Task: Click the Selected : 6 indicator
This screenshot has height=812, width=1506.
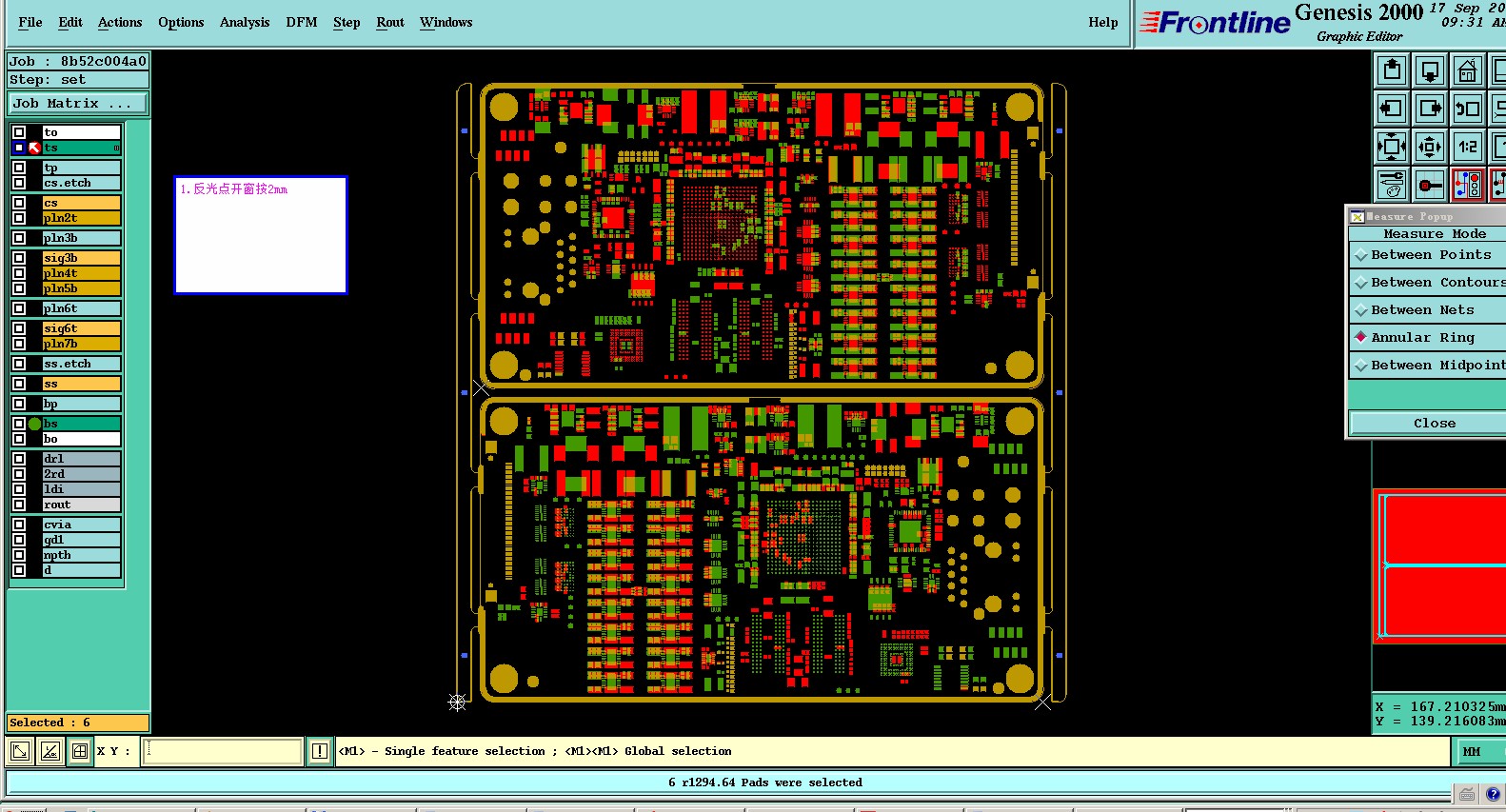Action: (78, 723)
